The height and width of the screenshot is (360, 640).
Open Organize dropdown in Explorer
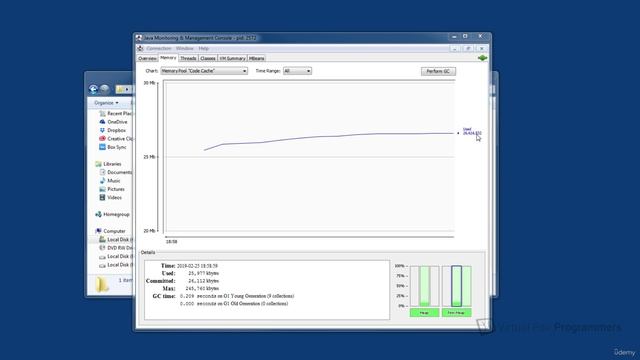106,103
